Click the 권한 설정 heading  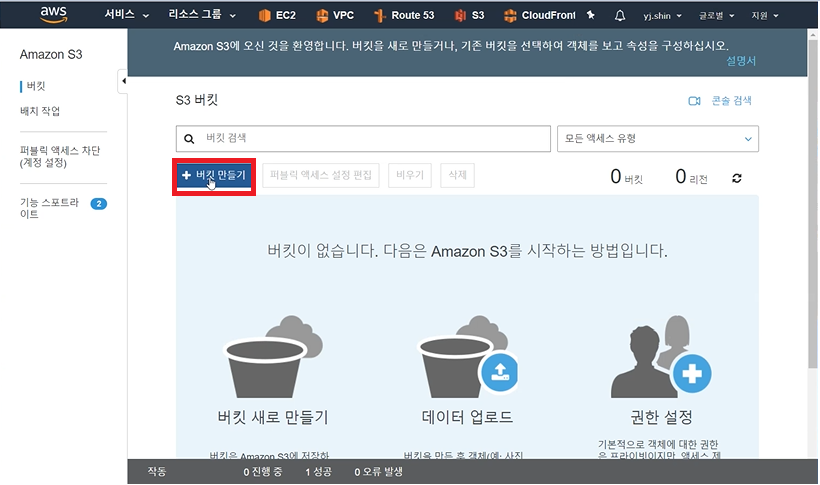661,417
